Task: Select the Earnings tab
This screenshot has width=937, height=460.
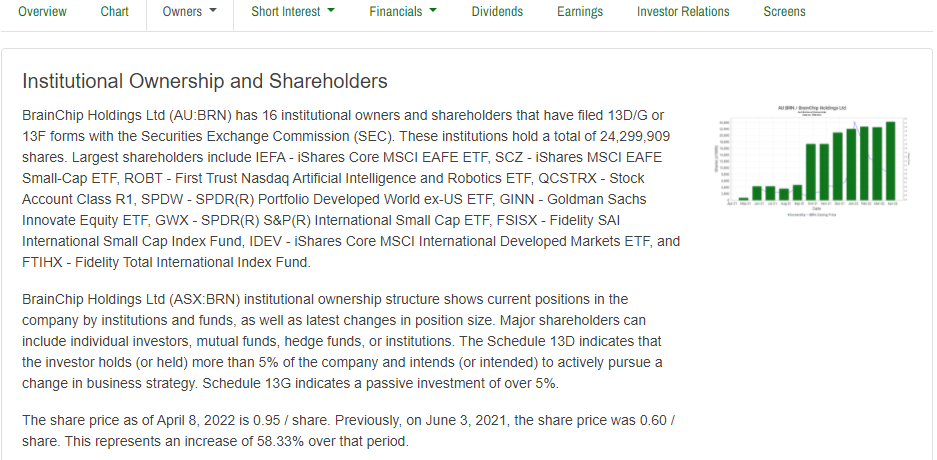Action: 580,12
